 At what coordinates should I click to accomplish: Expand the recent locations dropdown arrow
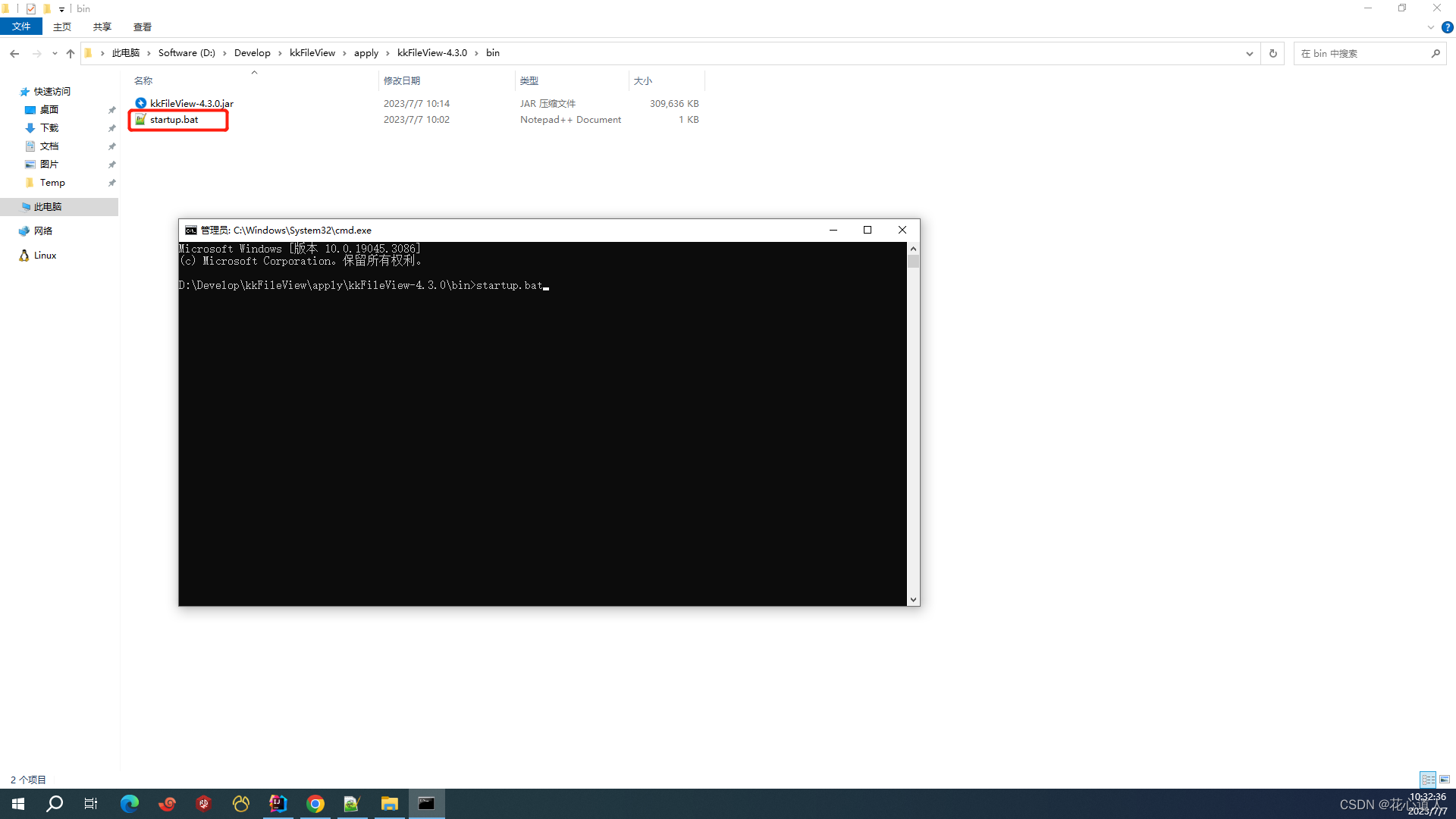(55, 53)
